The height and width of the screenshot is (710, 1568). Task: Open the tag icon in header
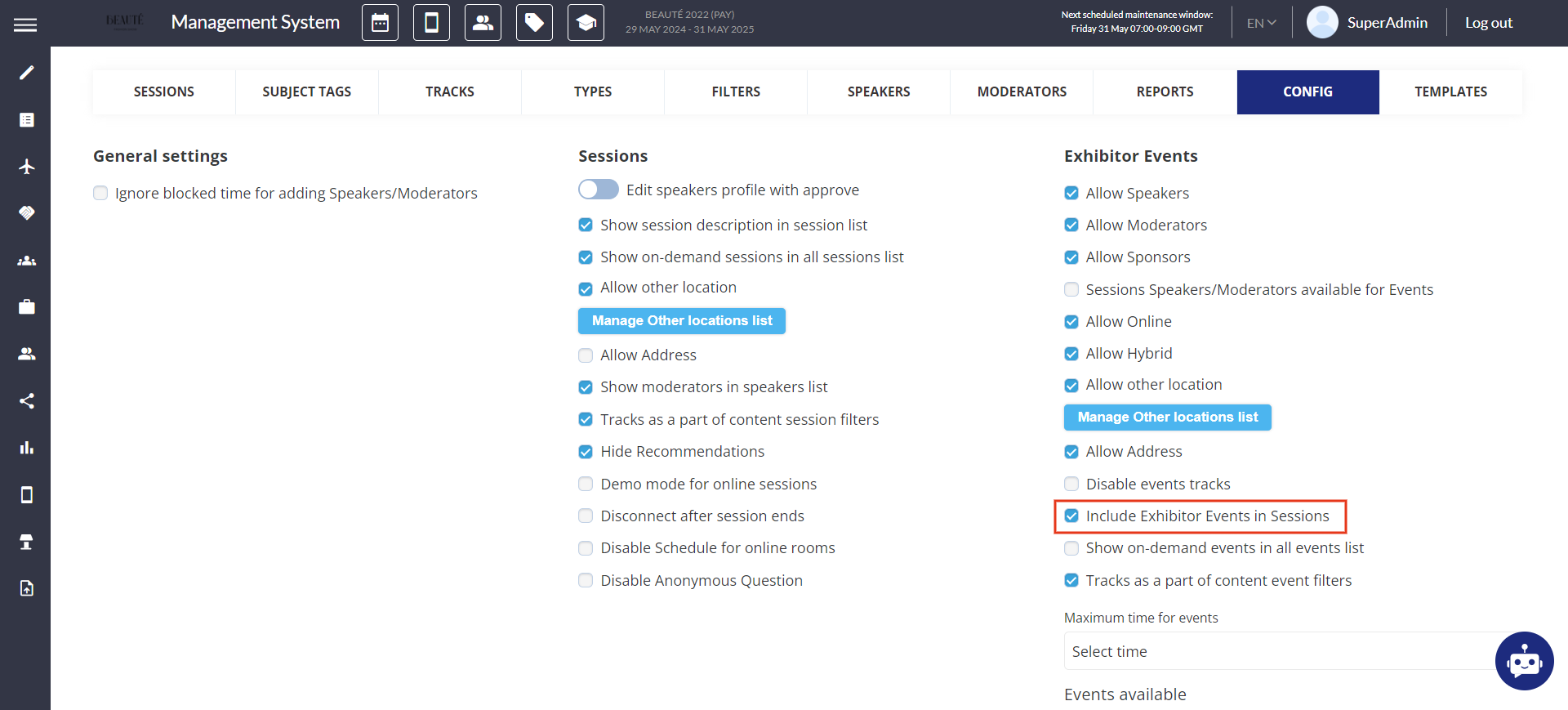(535, 23)
